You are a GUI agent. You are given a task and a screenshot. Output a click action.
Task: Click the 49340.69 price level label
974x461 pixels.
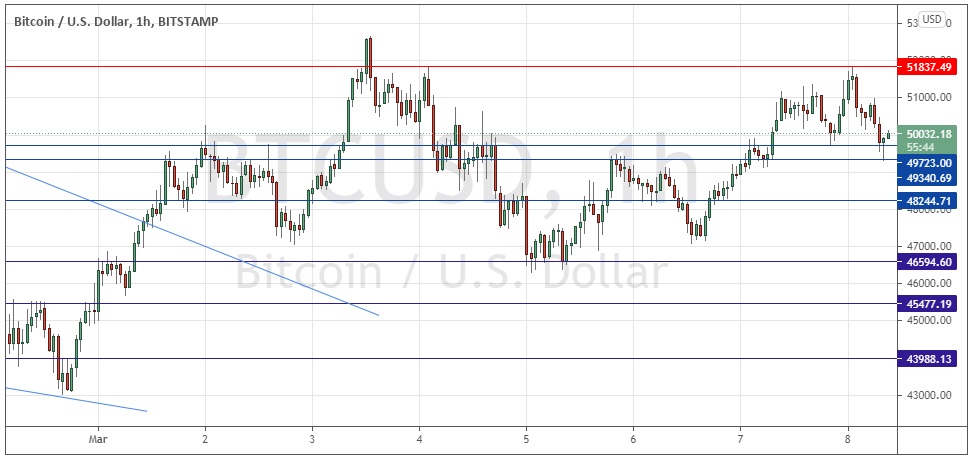tap(930, 177)
